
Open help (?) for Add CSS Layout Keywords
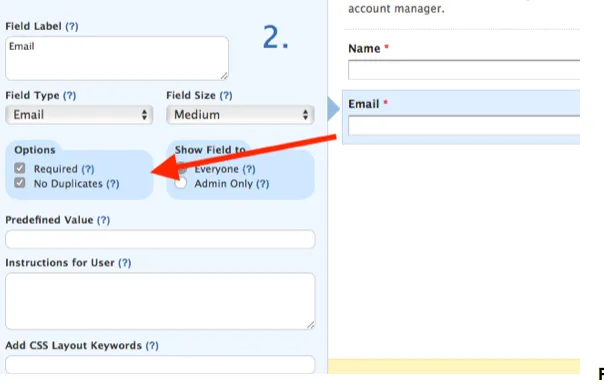152,345
